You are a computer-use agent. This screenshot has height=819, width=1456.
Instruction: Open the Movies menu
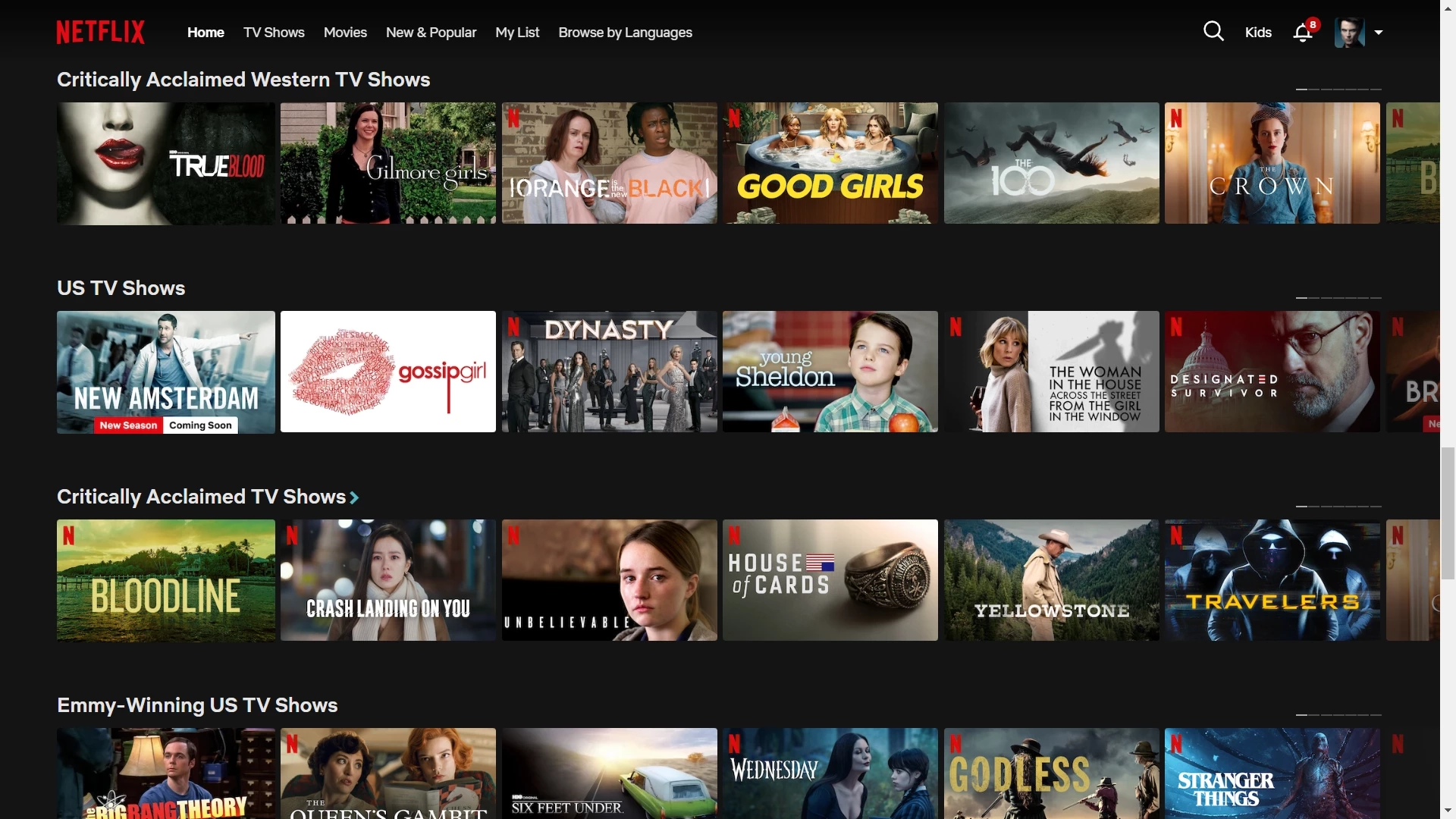[x=345, y=33]
